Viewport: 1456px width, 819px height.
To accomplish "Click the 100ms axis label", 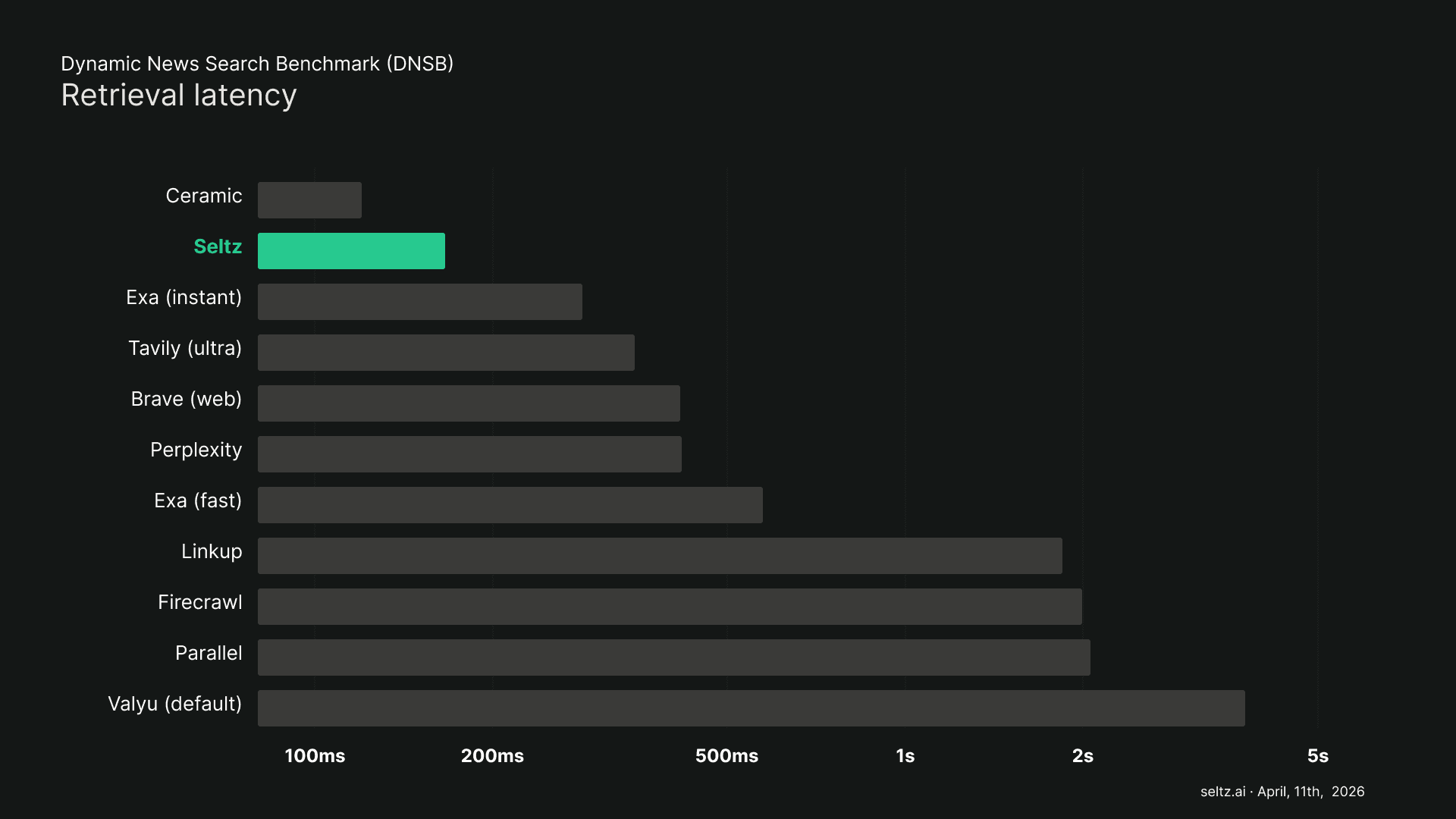I will click(x=315, y=756).
